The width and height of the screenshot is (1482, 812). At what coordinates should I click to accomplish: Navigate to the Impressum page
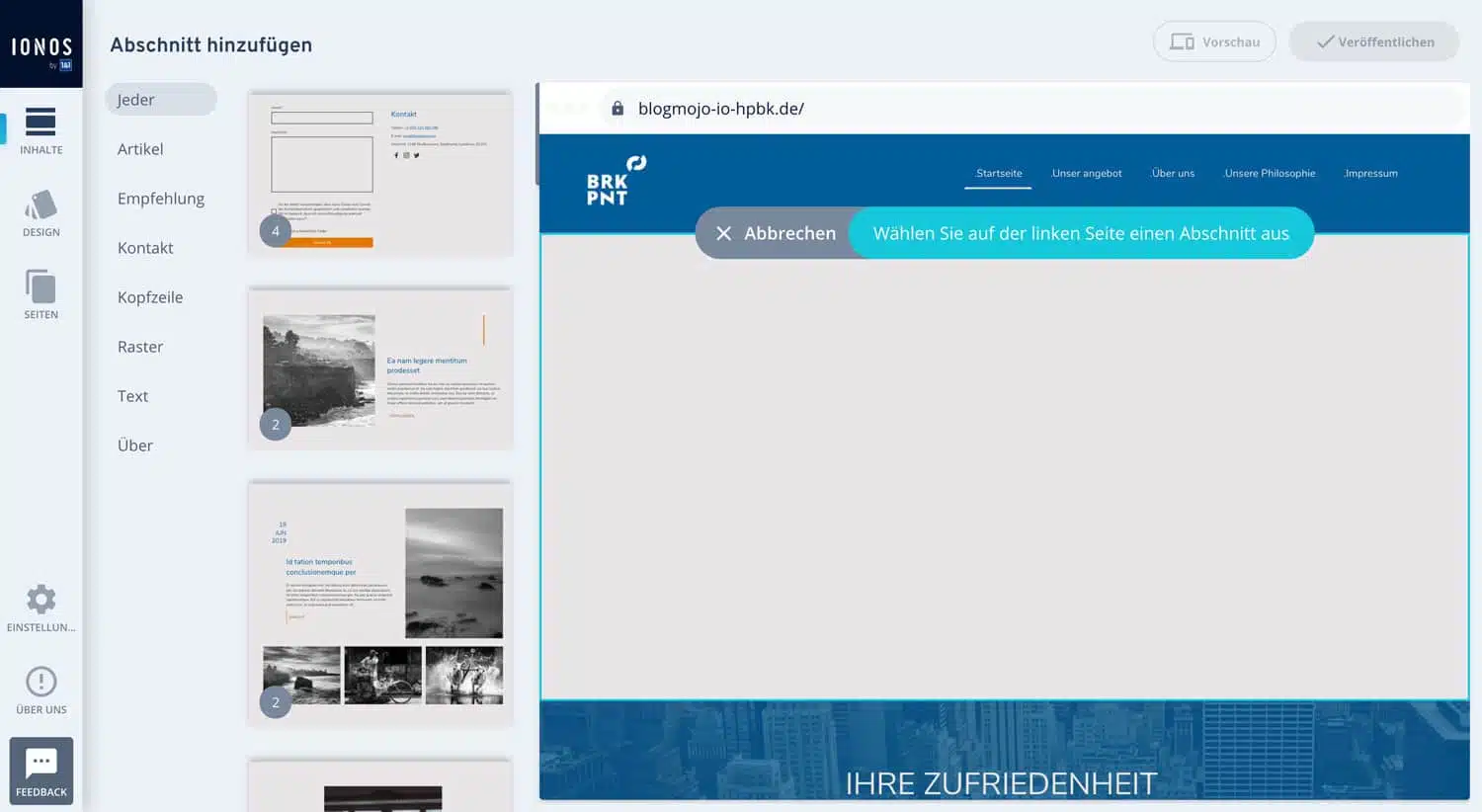pos(1370,173)
